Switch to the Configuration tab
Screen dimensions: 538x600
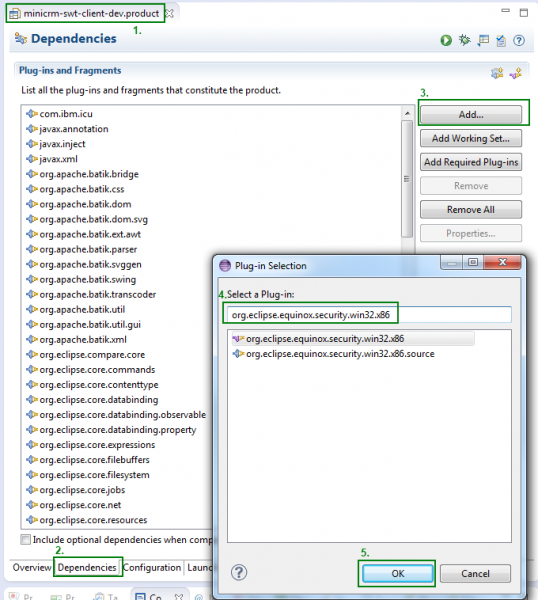tap(152, 567)
